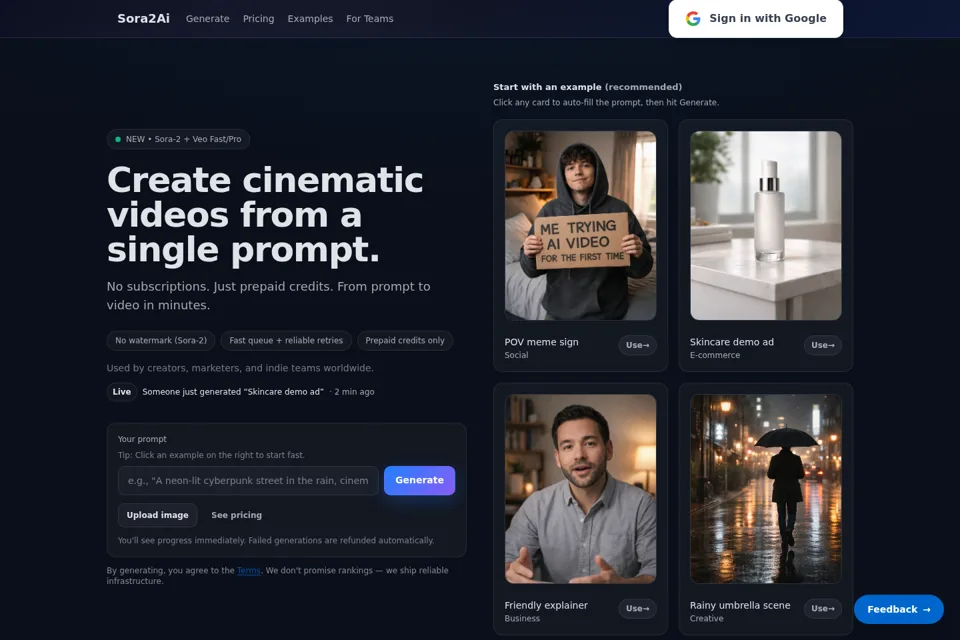Click the Live indicator badge
960x640 pixels.
(x=122, y=392)
